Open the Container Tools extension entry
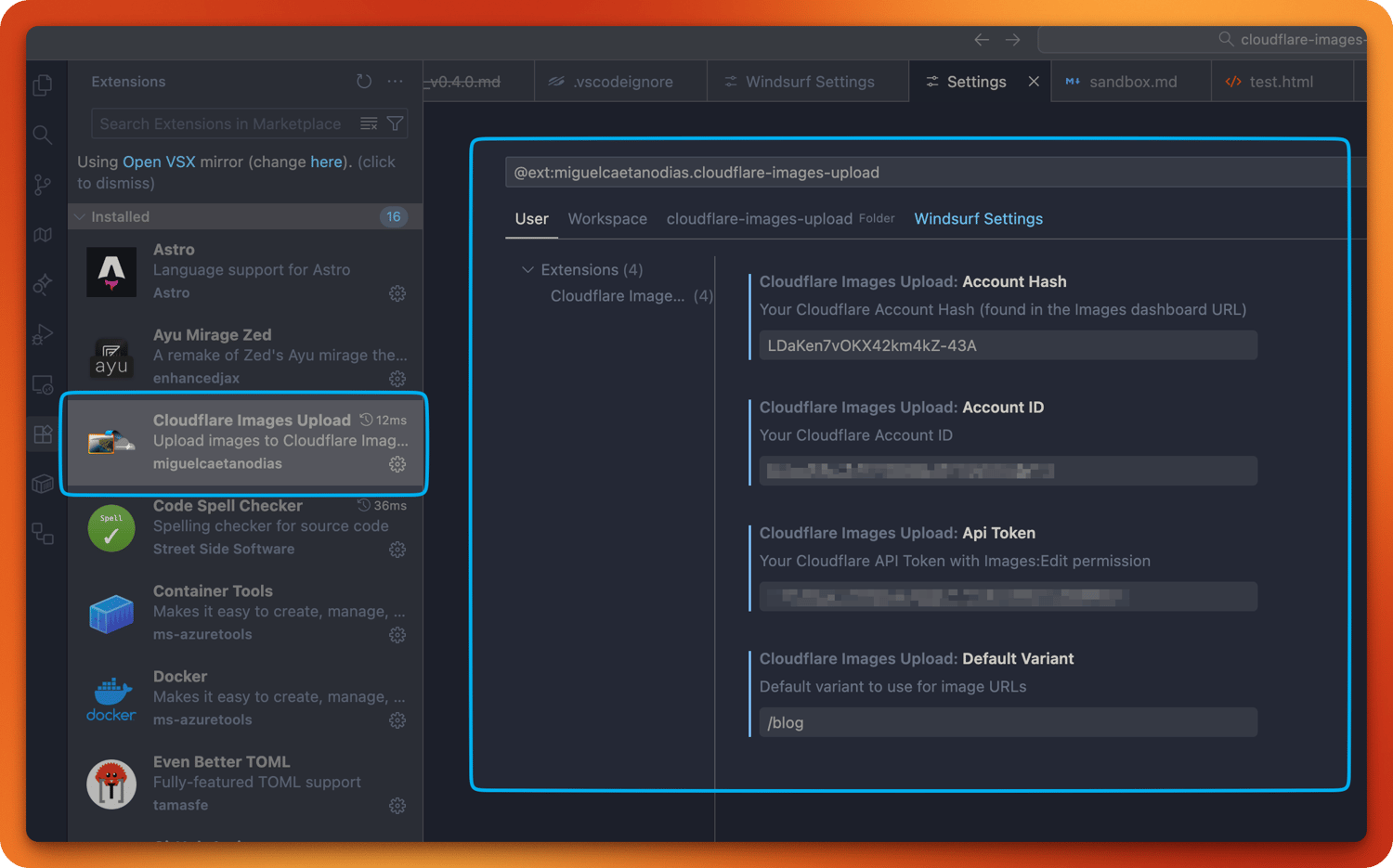This screenshot has height=868, width=1393. coord(245,613)
